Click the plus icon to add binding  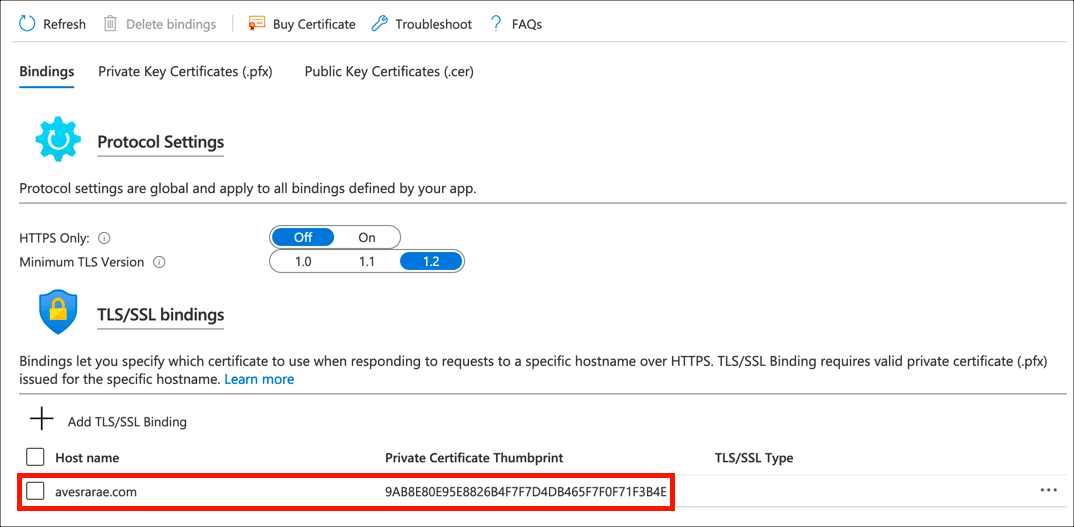(x=41, y=419)
